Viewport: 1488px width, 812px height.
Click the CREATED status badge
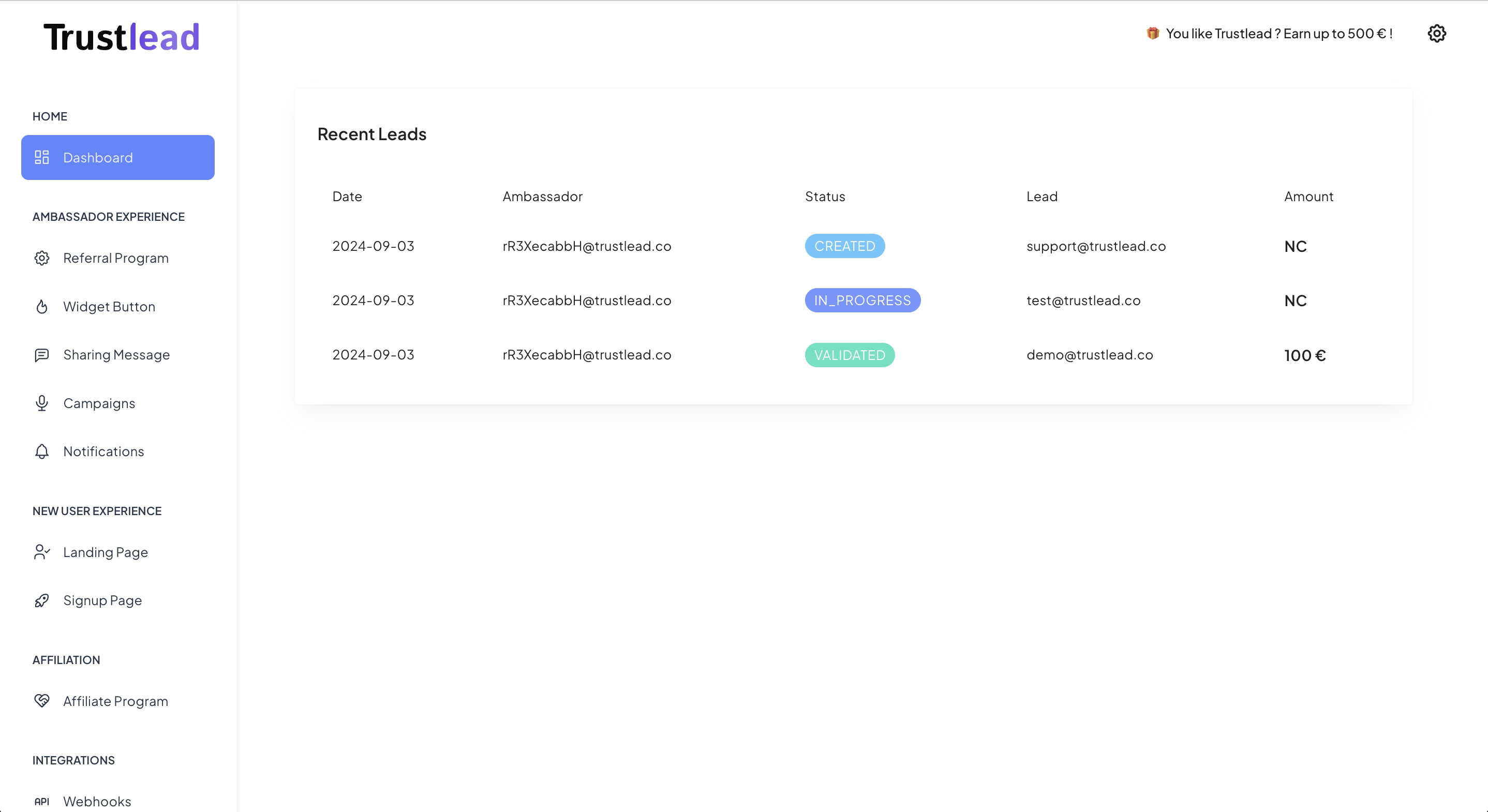pyautogui.click(x=845, y=245)
